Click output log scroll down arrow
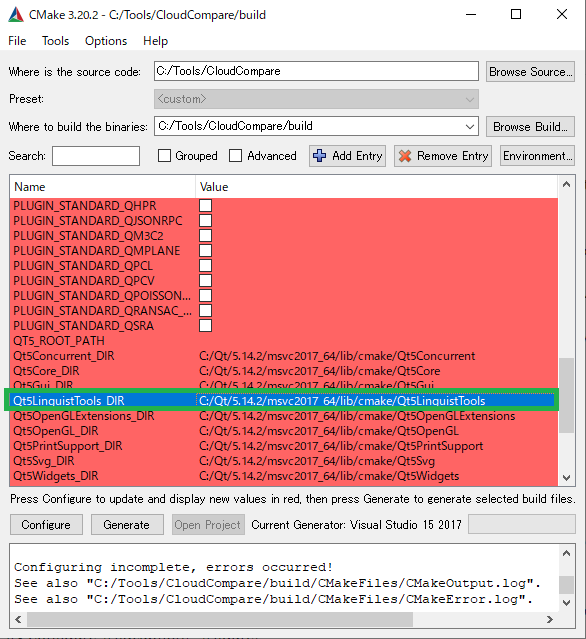Screen dimensions: 586x639 pyautogui.click(x=566, y=602)
